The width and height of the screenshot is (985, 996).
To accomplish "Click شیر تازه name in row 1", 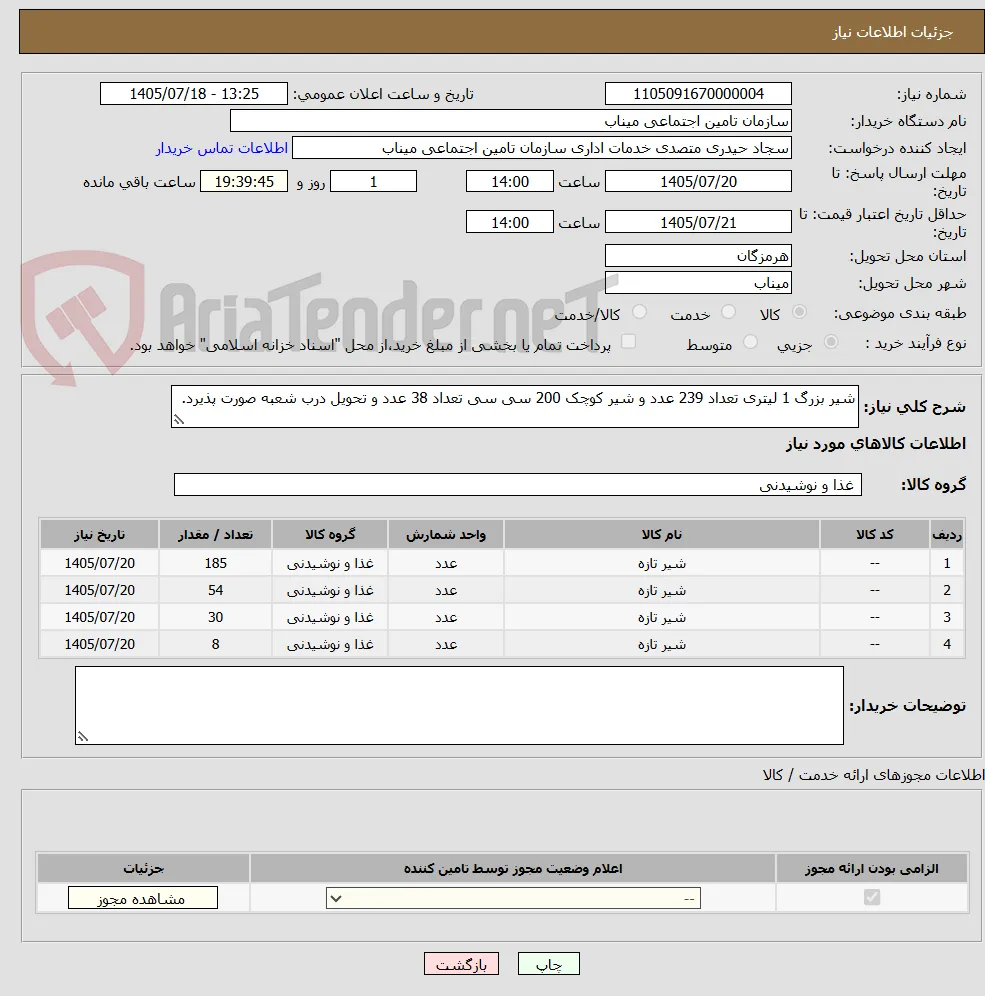I will click(x=662, y=563).
